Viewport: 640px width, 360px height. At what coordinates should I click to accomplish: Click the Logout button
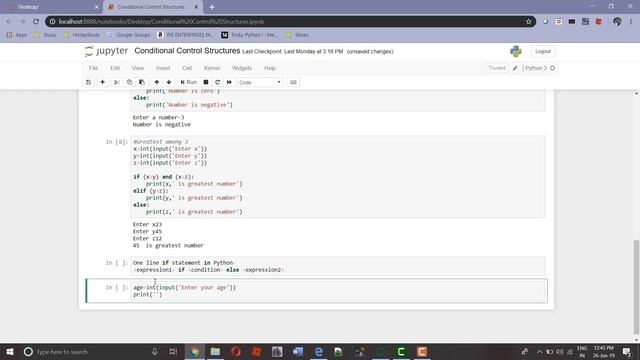543,51
